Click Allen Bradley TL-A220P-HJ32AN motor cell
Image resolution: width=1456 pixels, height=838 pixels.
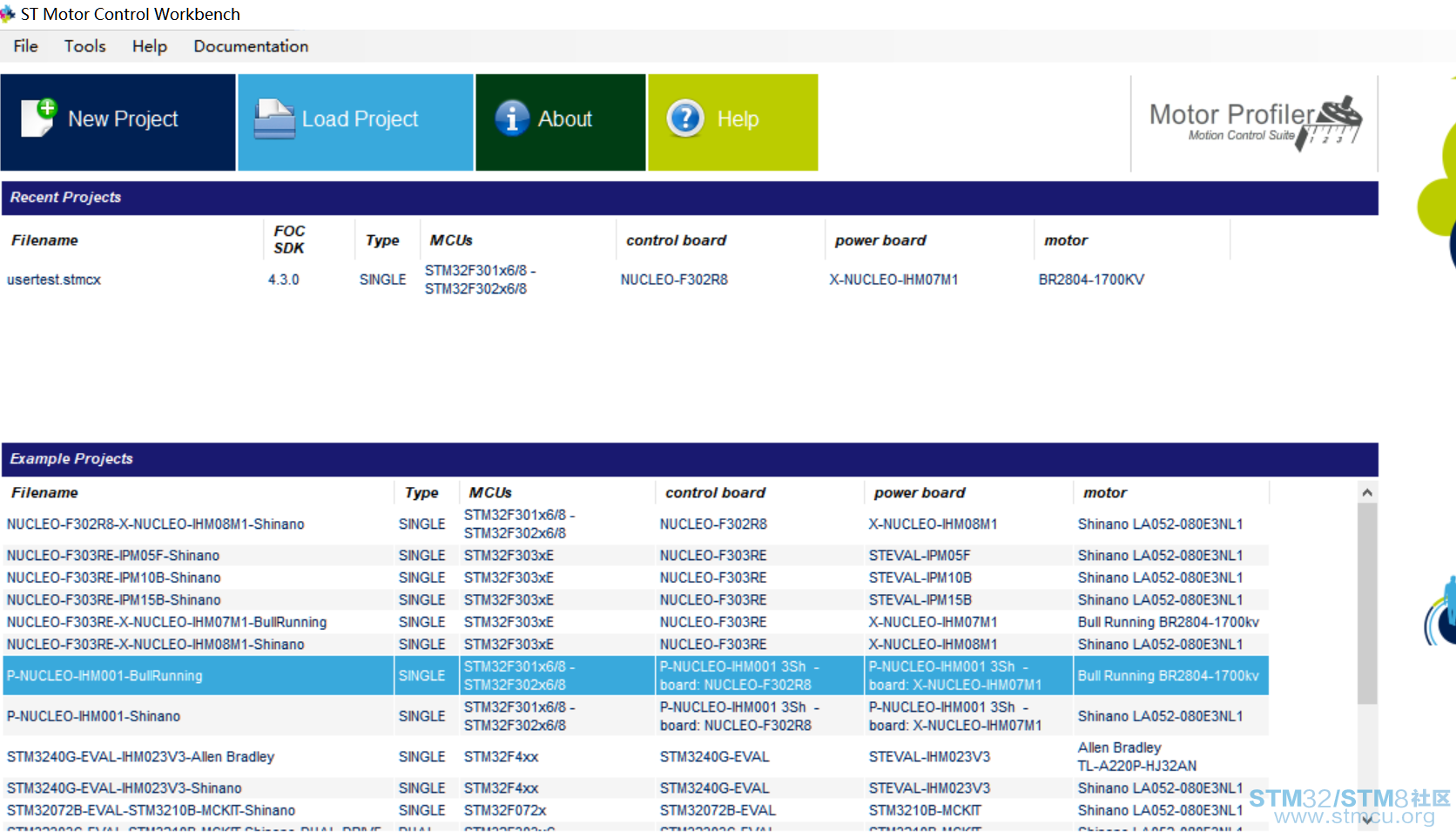(x=1137, y=757)
